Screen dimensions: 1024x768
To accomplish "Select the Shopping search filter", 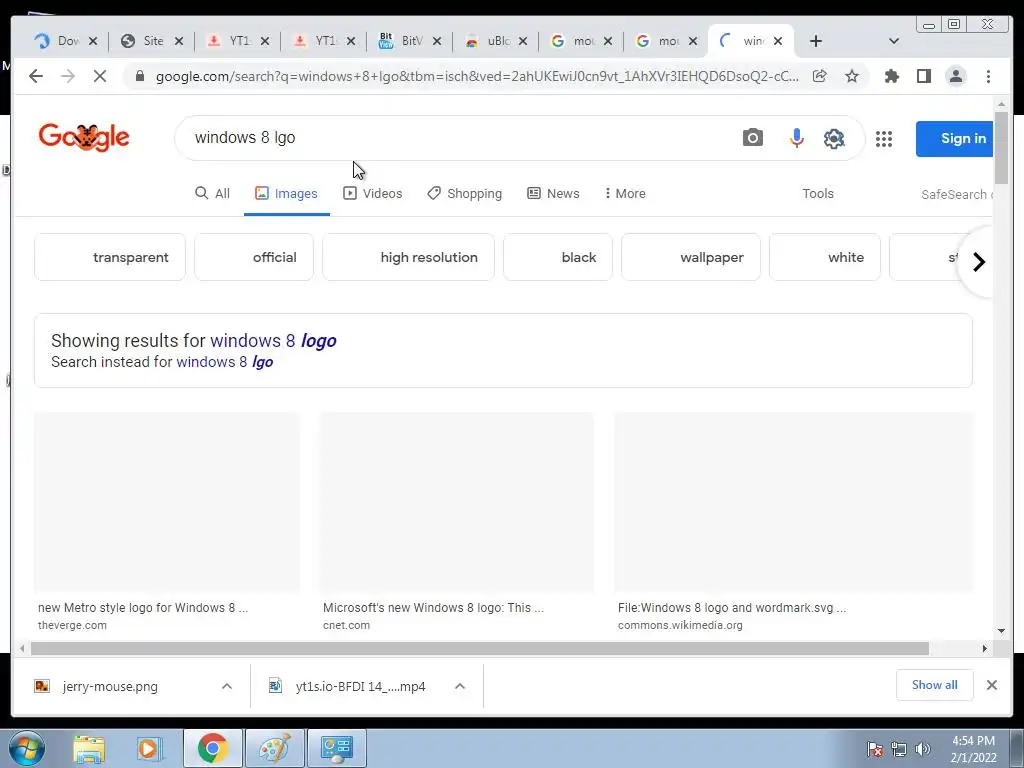I will [464, 193].
